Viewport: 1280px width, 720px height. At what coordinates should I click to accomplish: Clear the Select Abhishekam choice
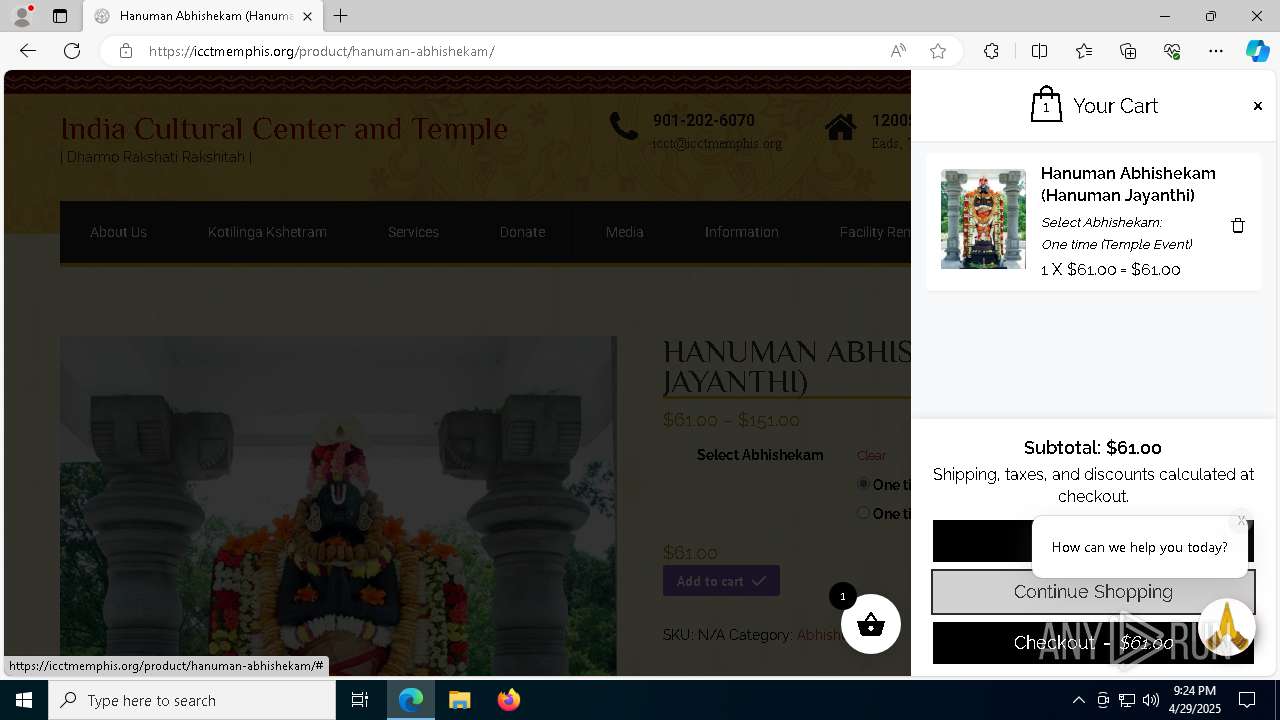click(x=871, y=455)
